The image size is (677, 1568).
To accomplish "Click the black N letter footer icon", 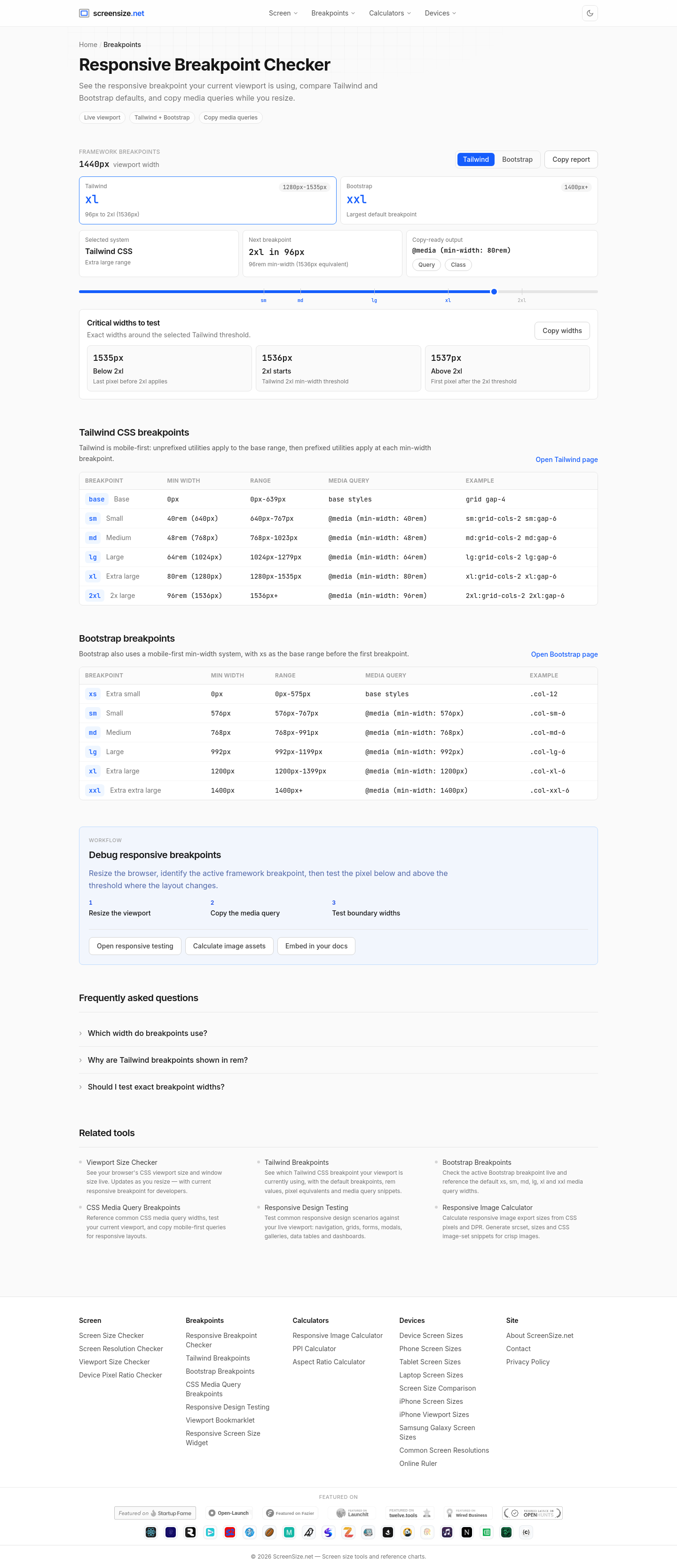I will 466,1532.
